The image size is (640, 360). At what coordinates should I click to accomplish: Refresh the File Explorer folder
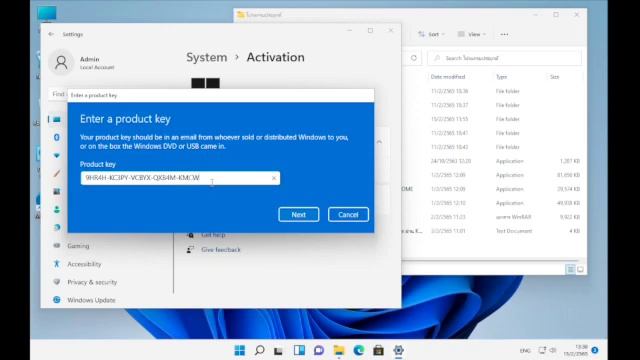(x=414, y=58)
